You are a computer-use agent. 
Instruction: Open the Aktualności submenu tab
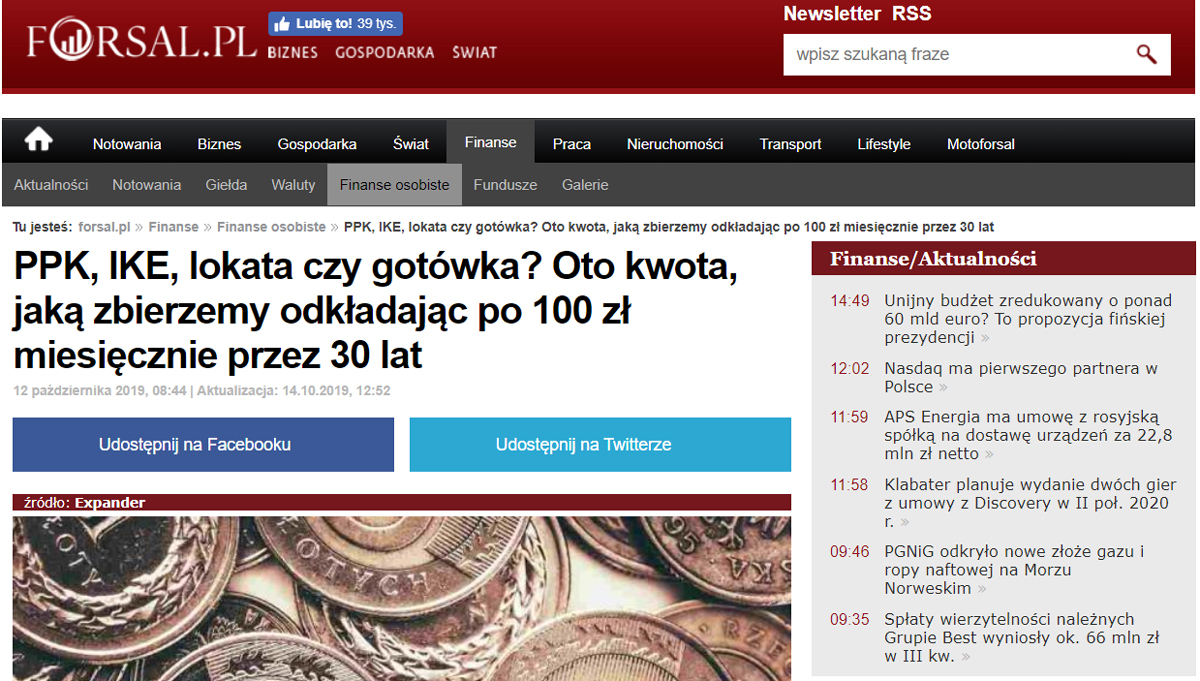tap(51, 185)
